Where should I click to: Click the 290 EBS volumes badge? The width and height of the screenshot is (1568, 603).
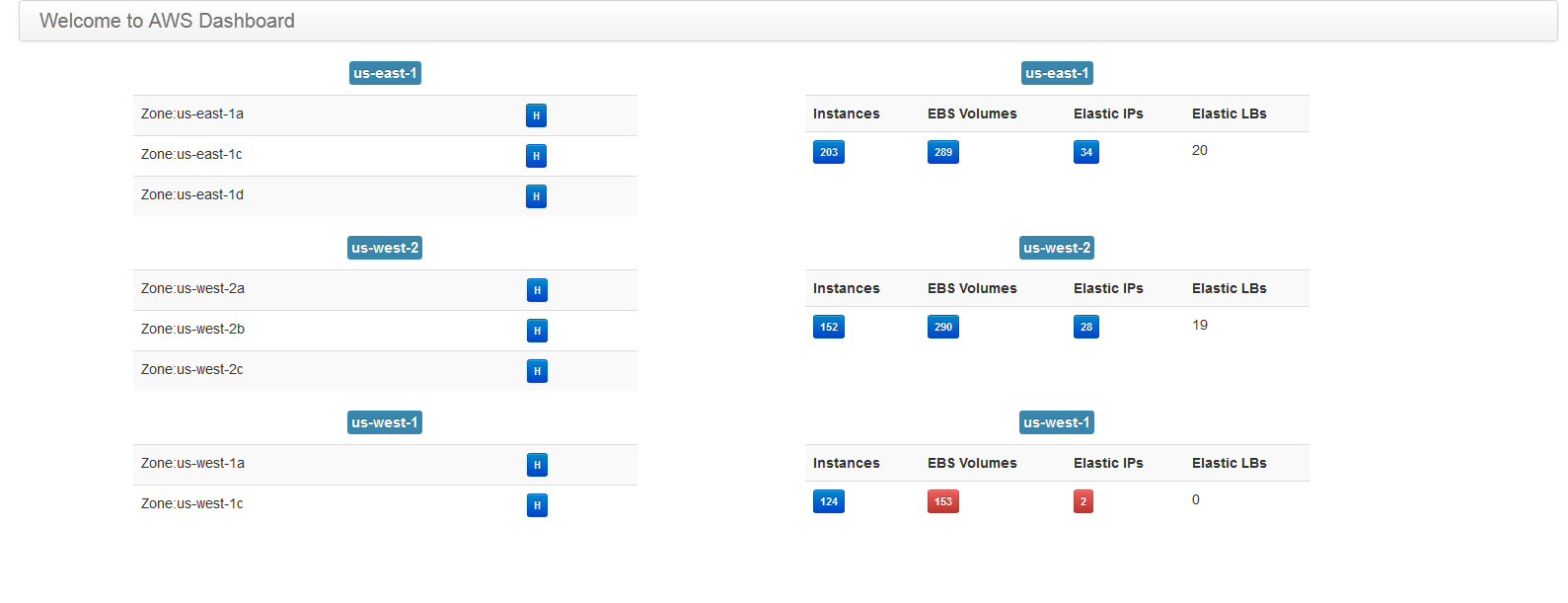coord(942,327)
